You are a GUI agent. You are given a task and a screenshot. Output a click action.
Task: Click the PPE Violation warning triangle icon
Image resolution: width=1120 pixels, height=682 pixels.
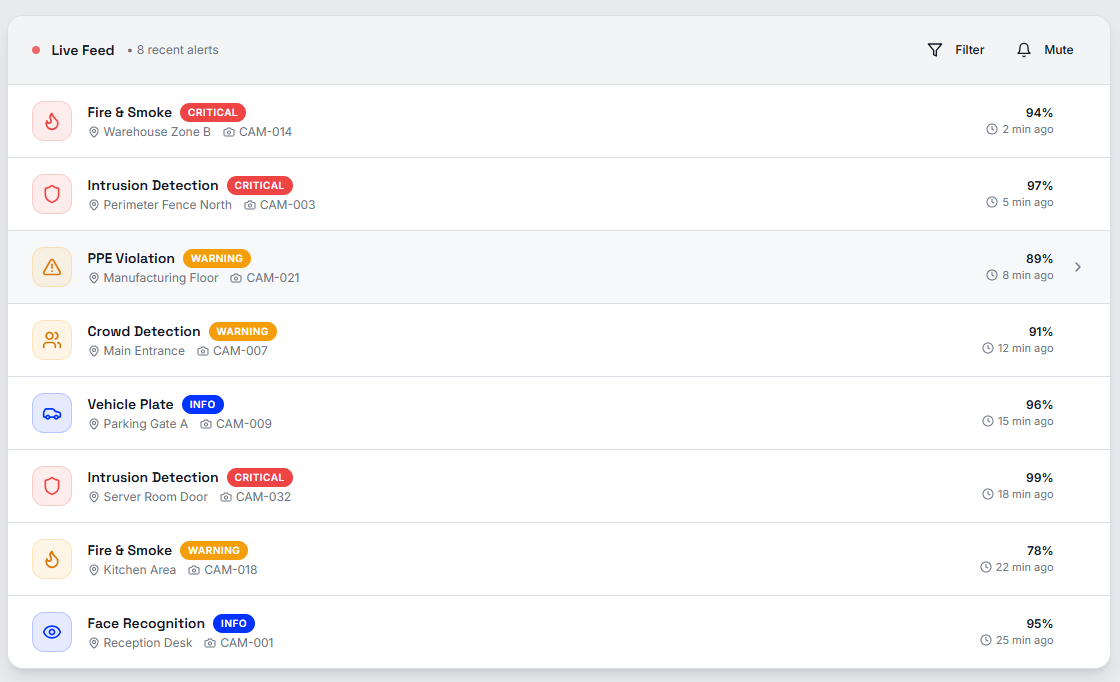(52, 267)
